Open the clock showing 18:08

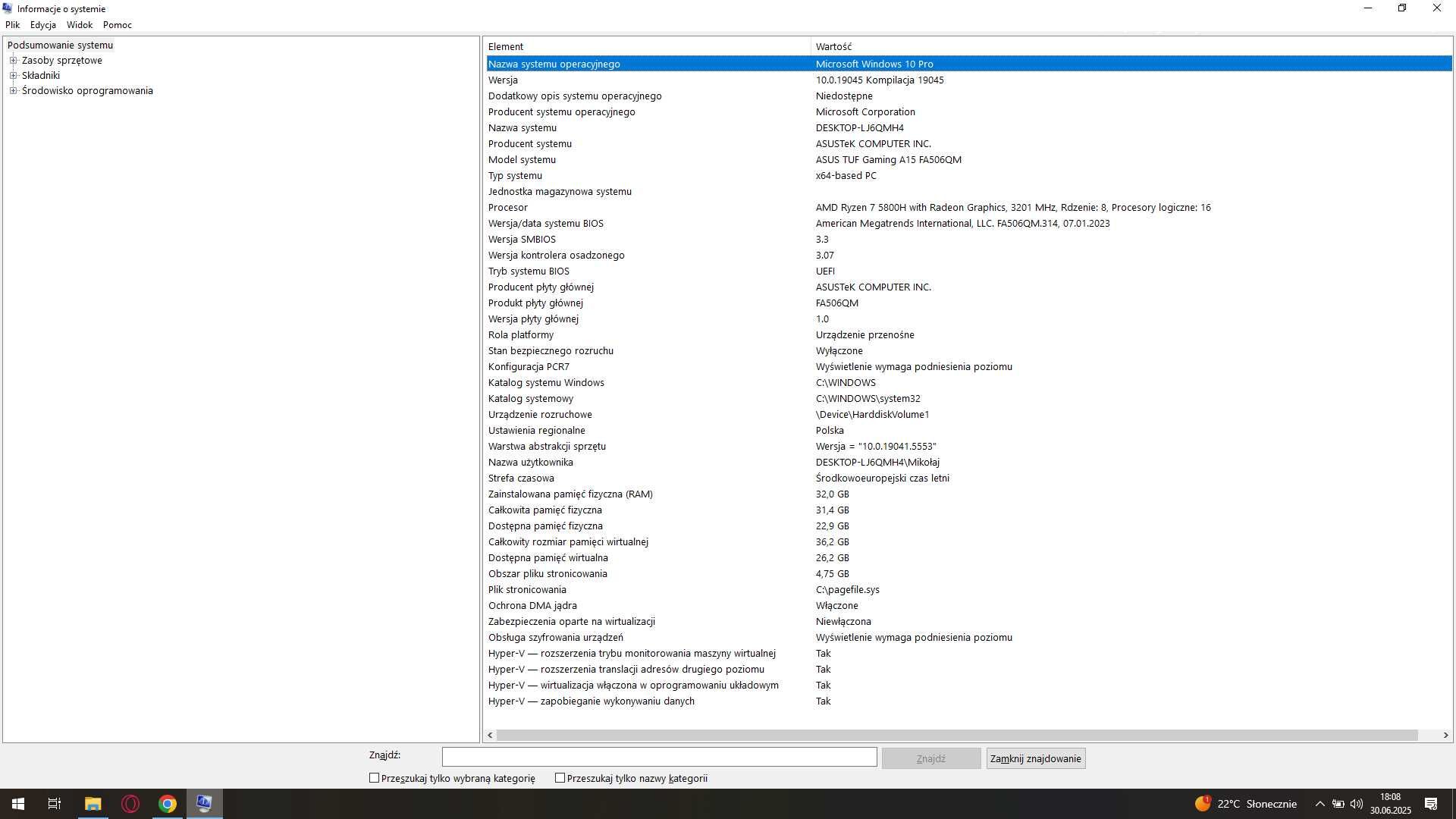tap(1390, 804)
